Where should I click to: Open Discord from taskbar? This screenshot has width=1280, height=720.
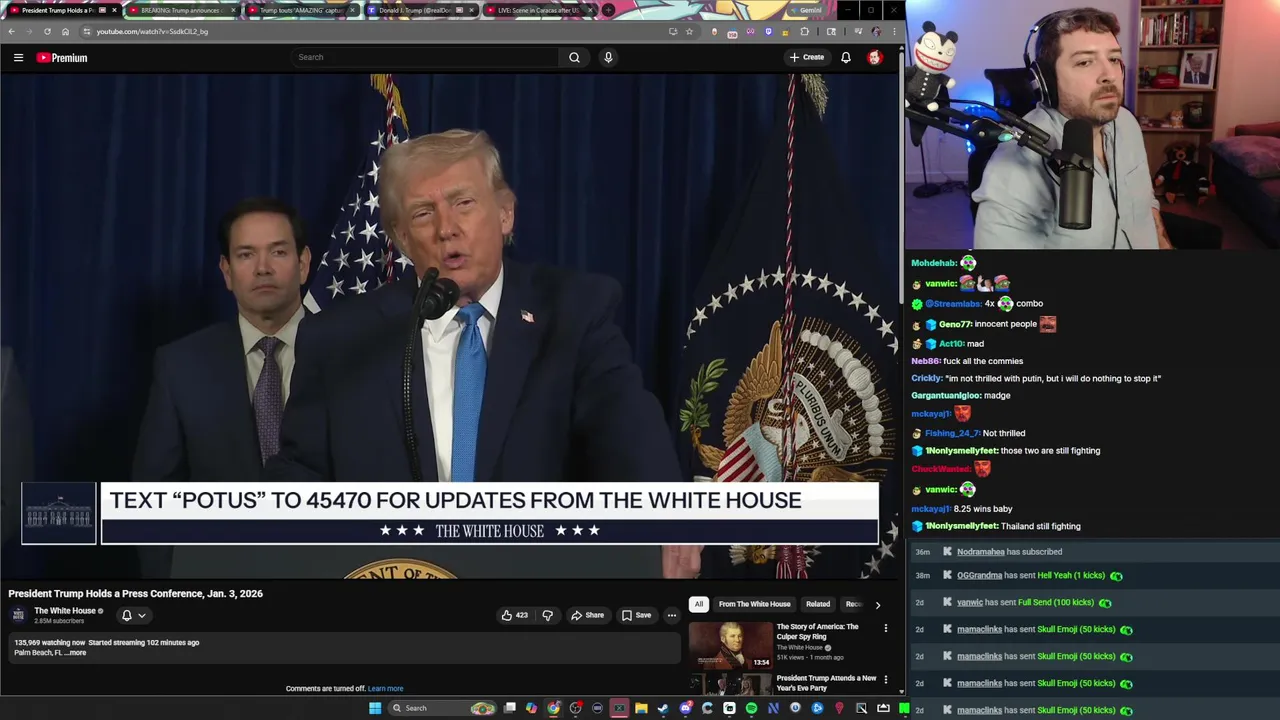pyautogui.click(x=685, y=708)
